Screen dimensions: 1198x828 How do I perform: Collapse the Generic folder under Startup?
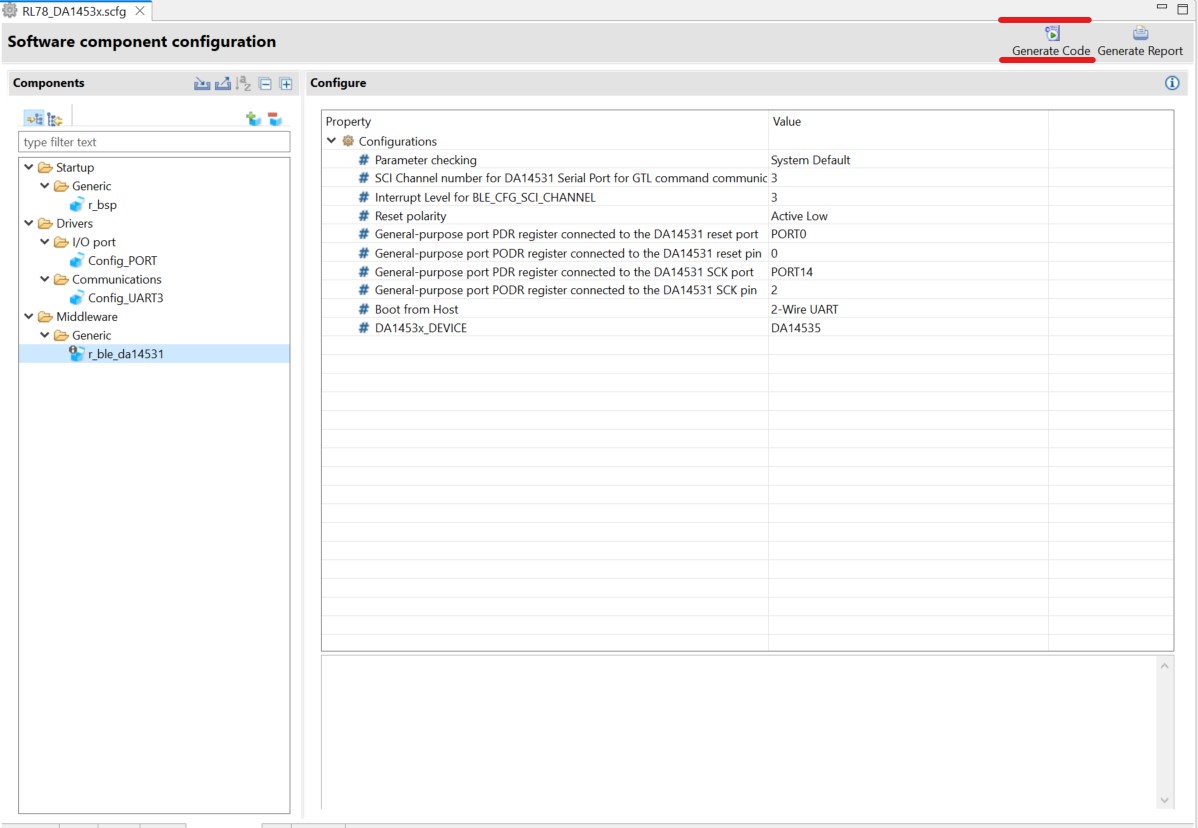45,186
